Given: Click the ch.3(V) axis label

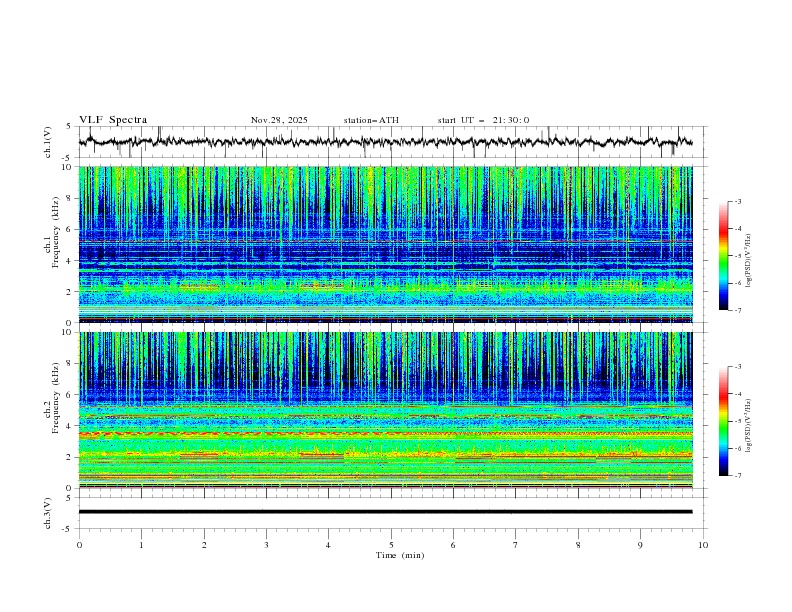Looking at the screenshot, I should [x=48, y=511].
